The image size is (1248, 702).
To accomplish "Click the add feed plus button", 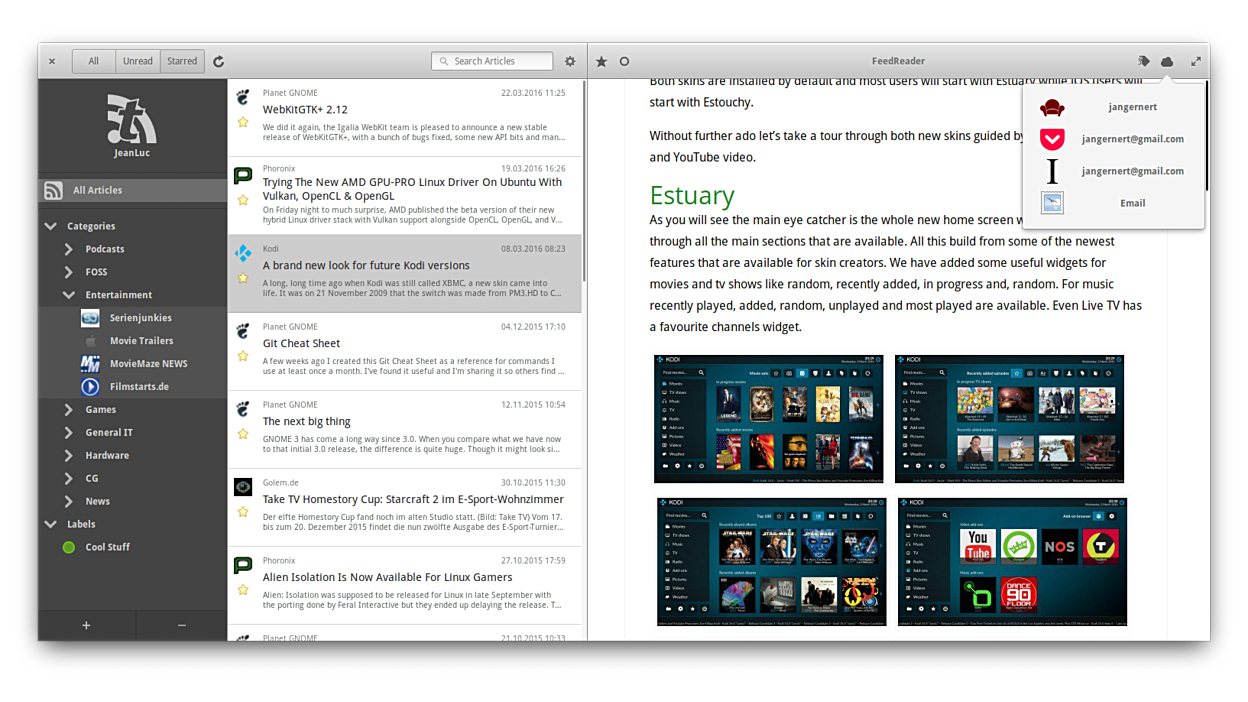I will [x=86, y=625].
